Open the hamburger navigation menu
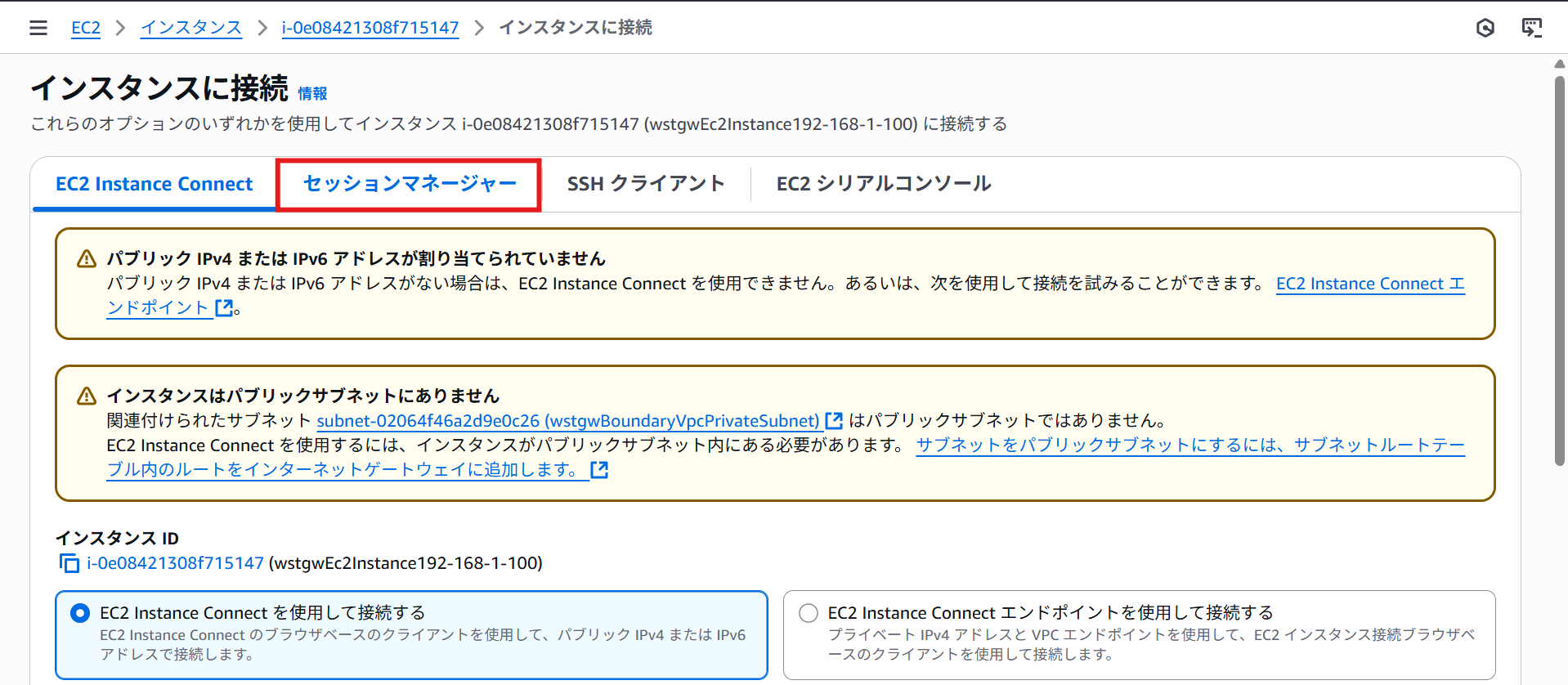The height and width of the screenshot is (685, 1568). coord(38,28)
